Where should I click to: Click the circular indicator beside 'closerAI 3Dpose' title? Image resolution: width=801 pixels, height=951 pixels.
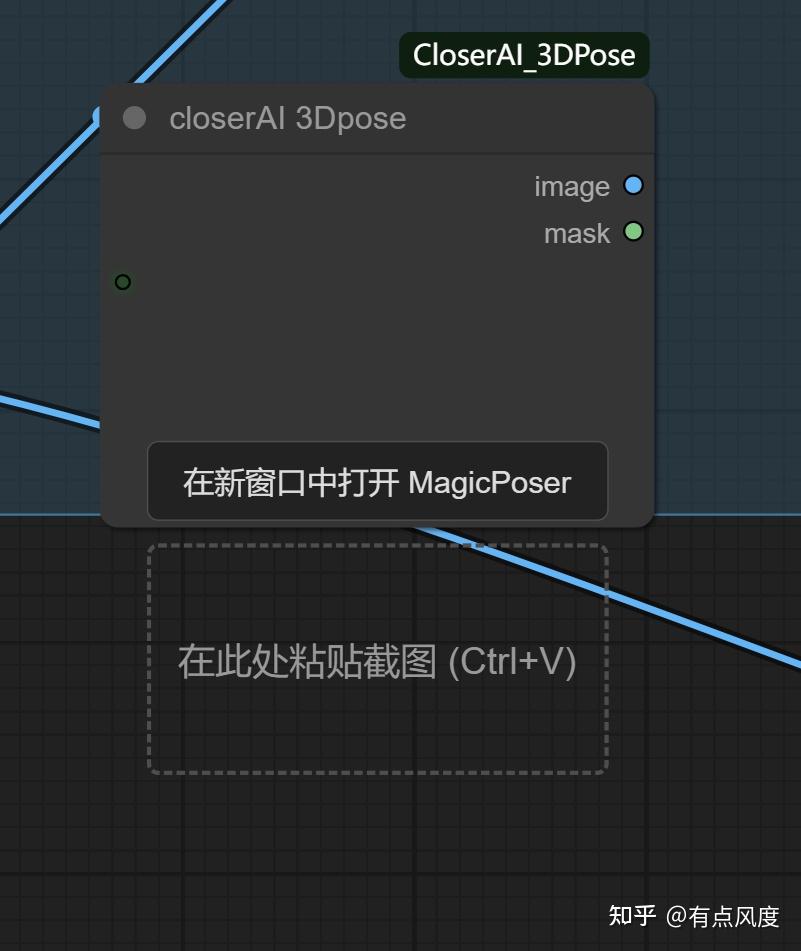tap(133, 118)
